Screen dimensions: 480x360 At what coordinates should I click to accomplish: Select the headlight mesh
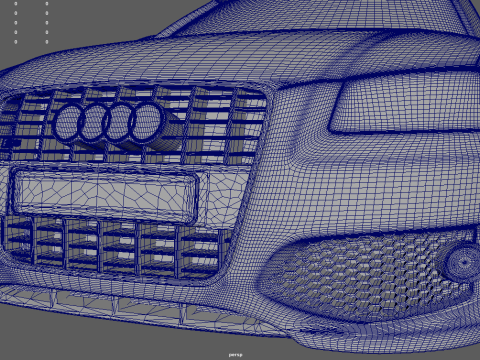pyautogui.click(x=405, y=102)
